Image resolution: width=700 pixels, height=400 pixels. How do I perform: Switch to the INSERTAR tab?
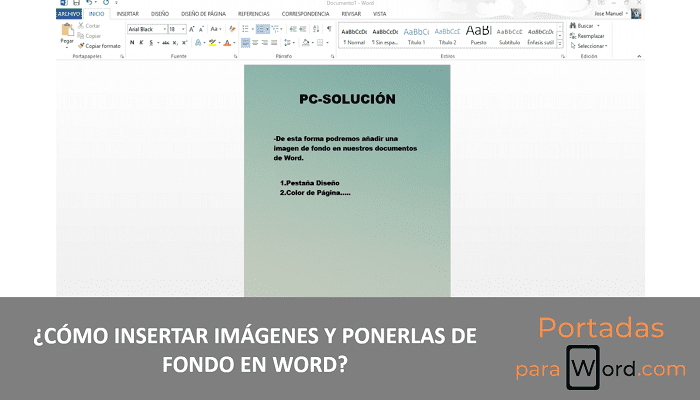[x=128, y=14]
